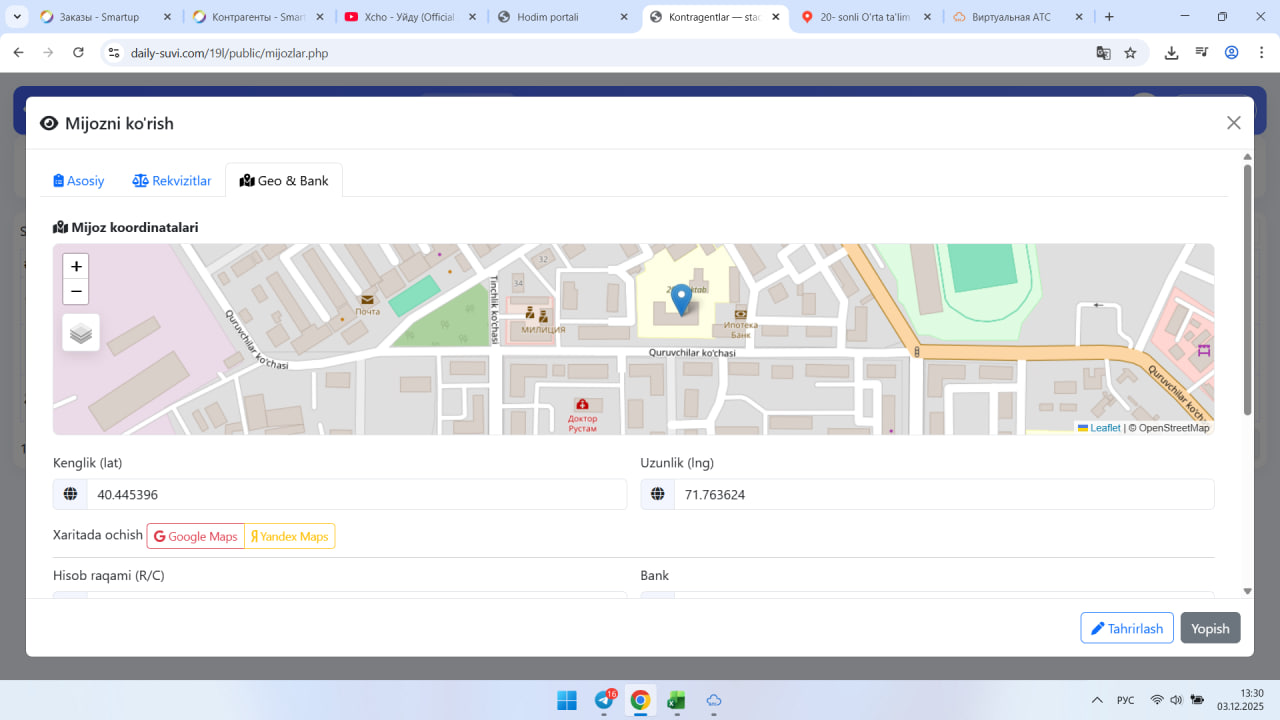Click the Доктор Рустам clinic icon on map

582,404
